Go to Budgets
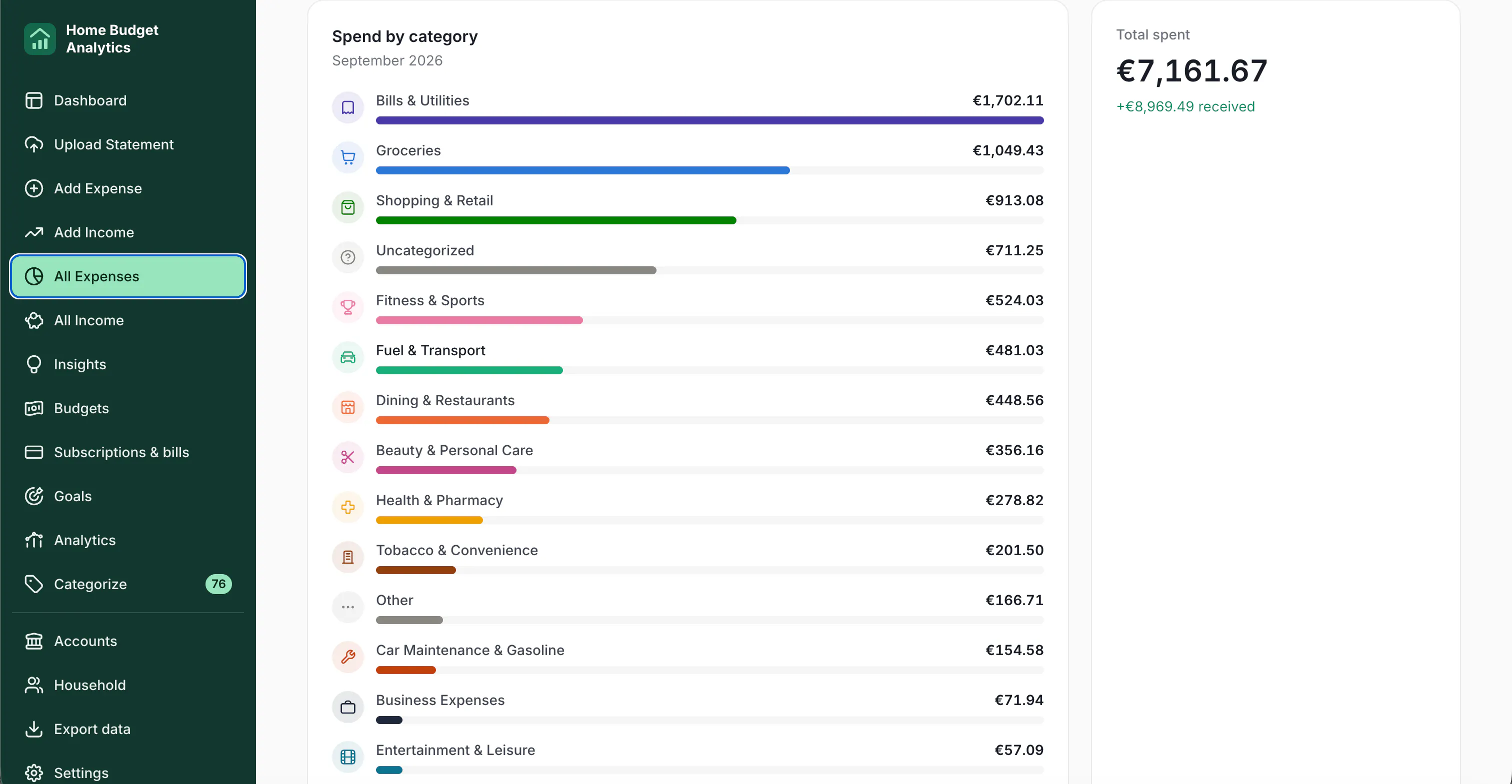 pyautogui.click(x=127, y=408)
